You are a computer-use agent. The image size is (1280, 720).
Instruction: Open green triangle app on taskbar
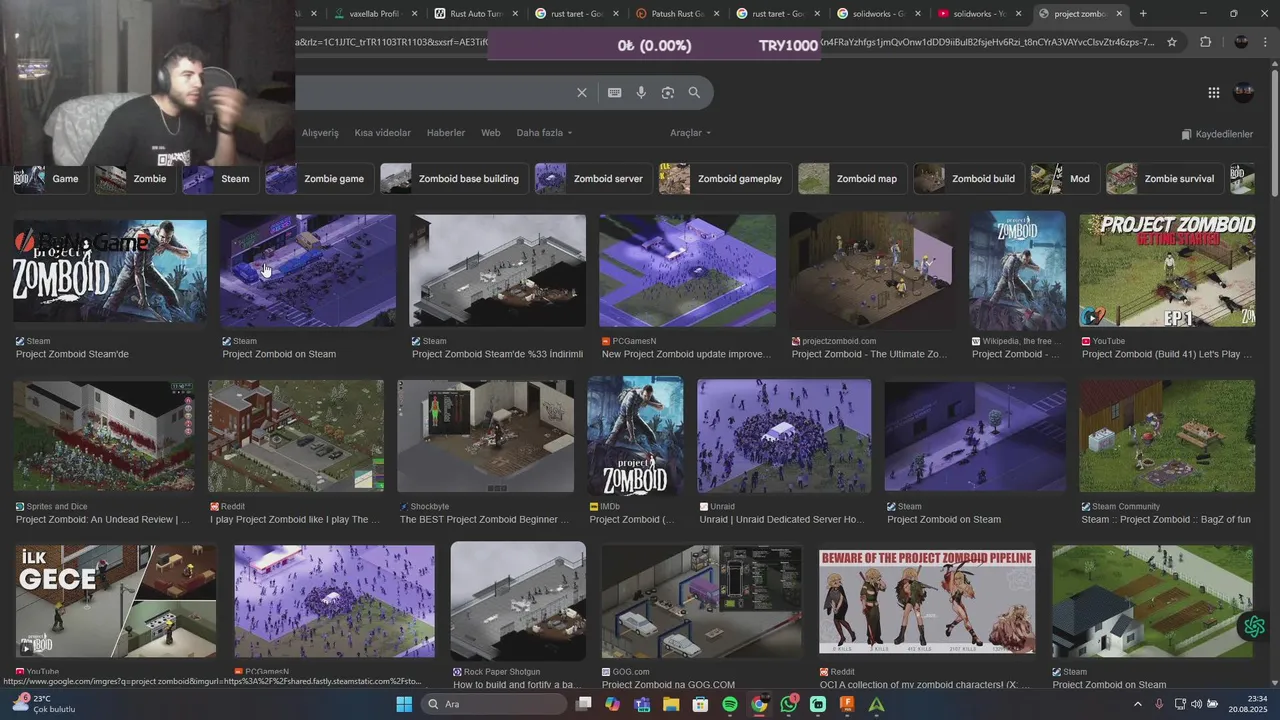(x=877, y=704)
